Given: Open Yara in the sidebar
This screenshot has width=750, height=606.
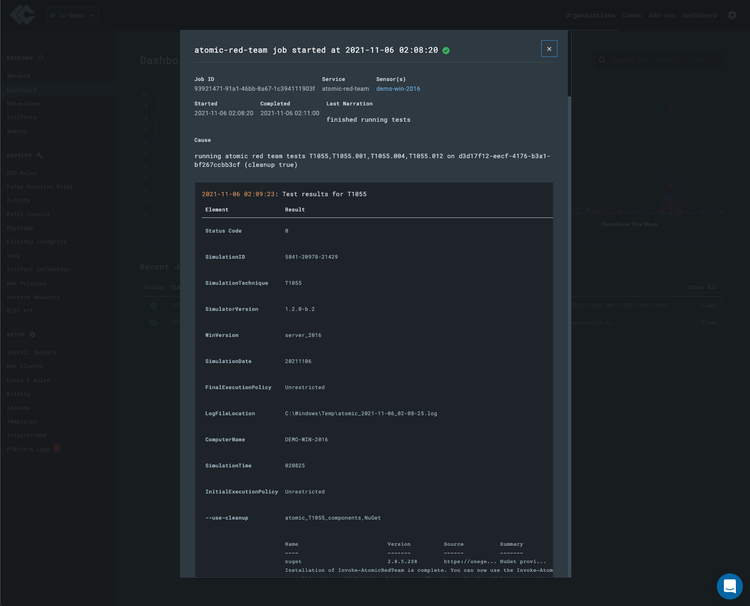Looking at the screenshot, I should [x=13, y=256].
